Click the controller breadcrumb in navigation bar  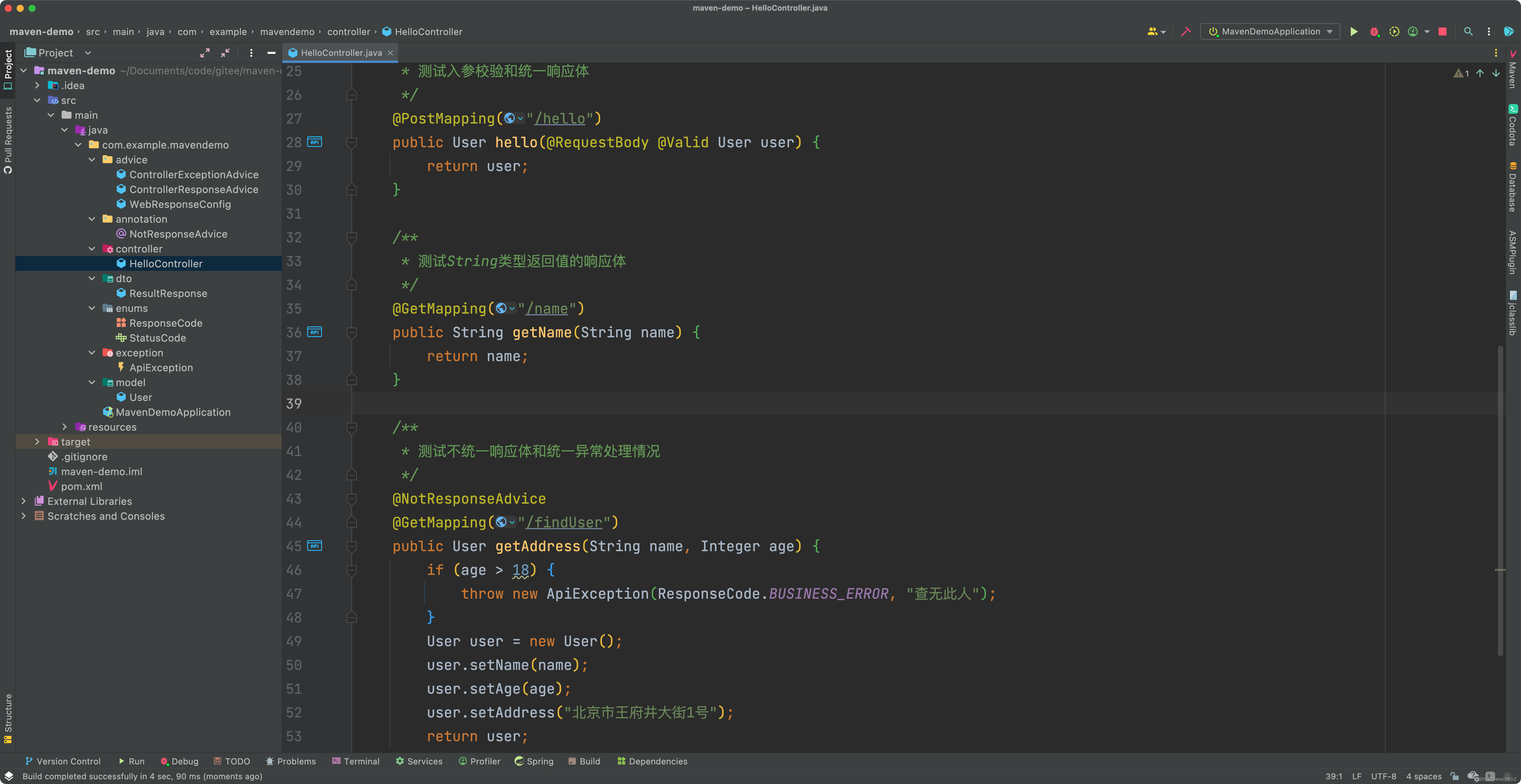click(348, 32)
